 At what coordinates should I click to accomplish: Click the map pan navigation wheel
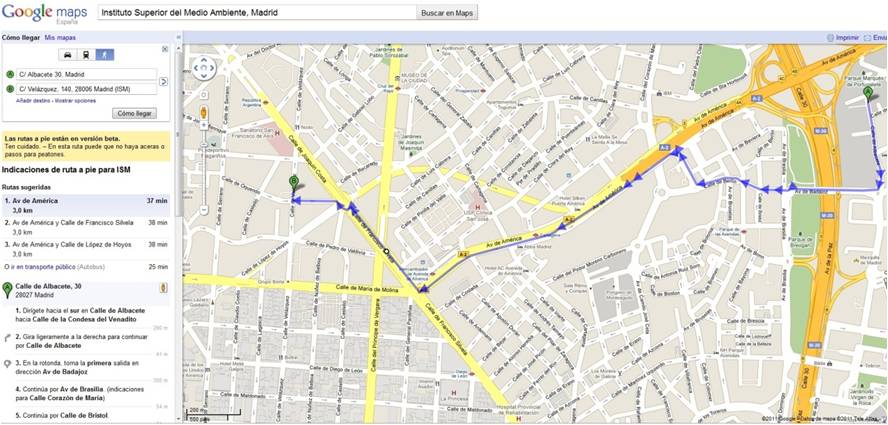pos(203,69)
